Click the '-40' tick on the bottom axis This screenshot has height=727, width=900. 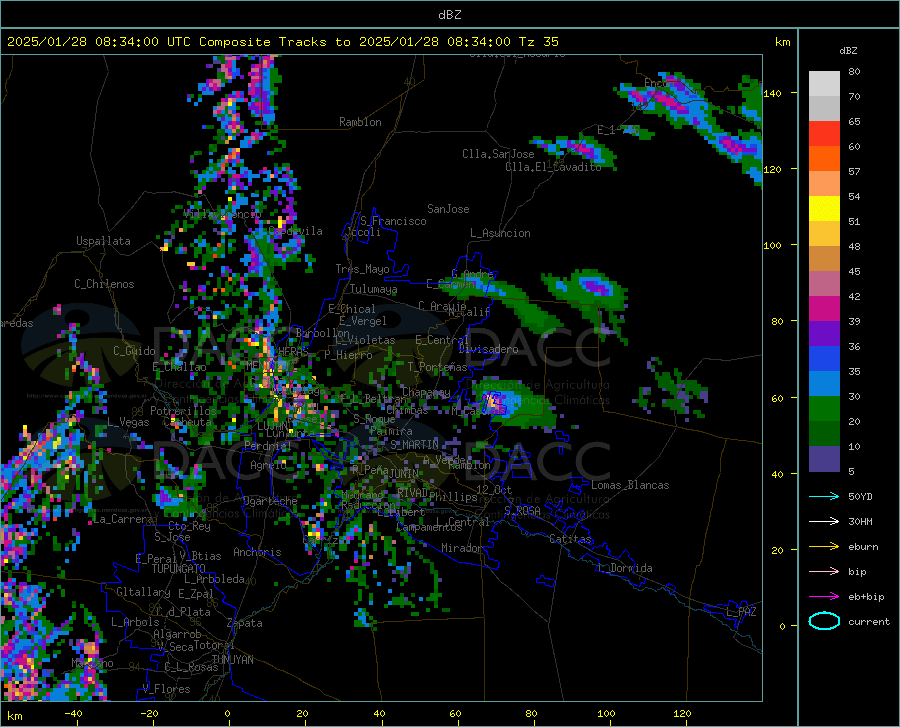[73, 714]
